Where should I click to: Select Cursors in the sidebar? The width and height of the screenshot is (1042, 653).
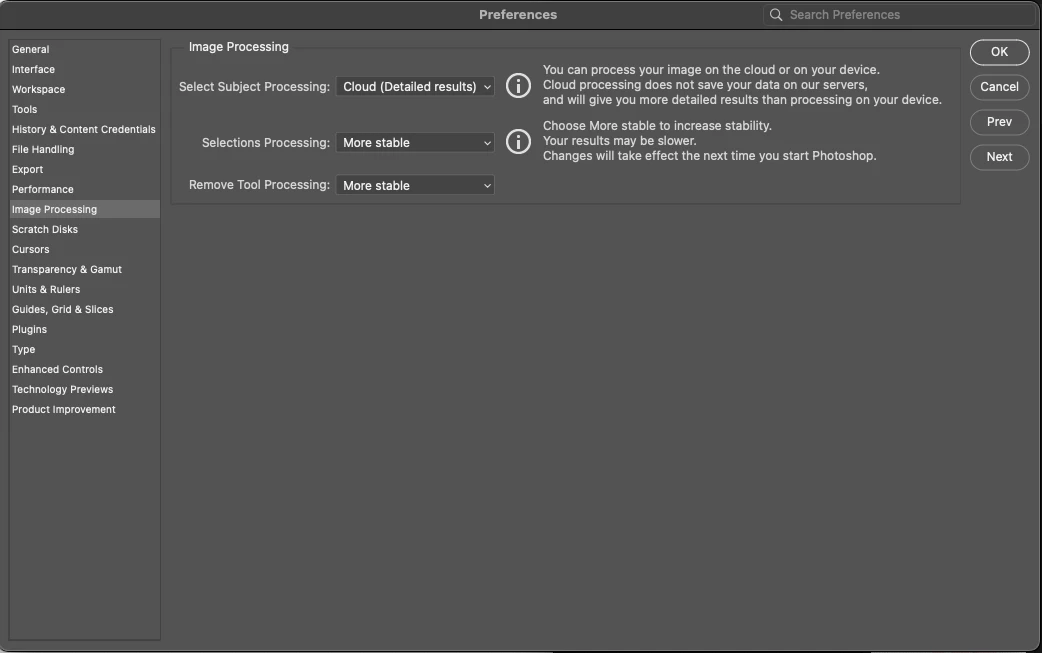(84, 249)
